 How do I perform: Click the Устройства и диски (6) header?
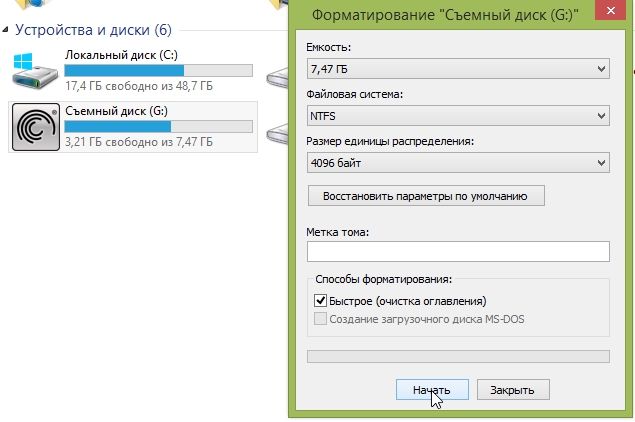pyautogui.click(x=94, y=30)
